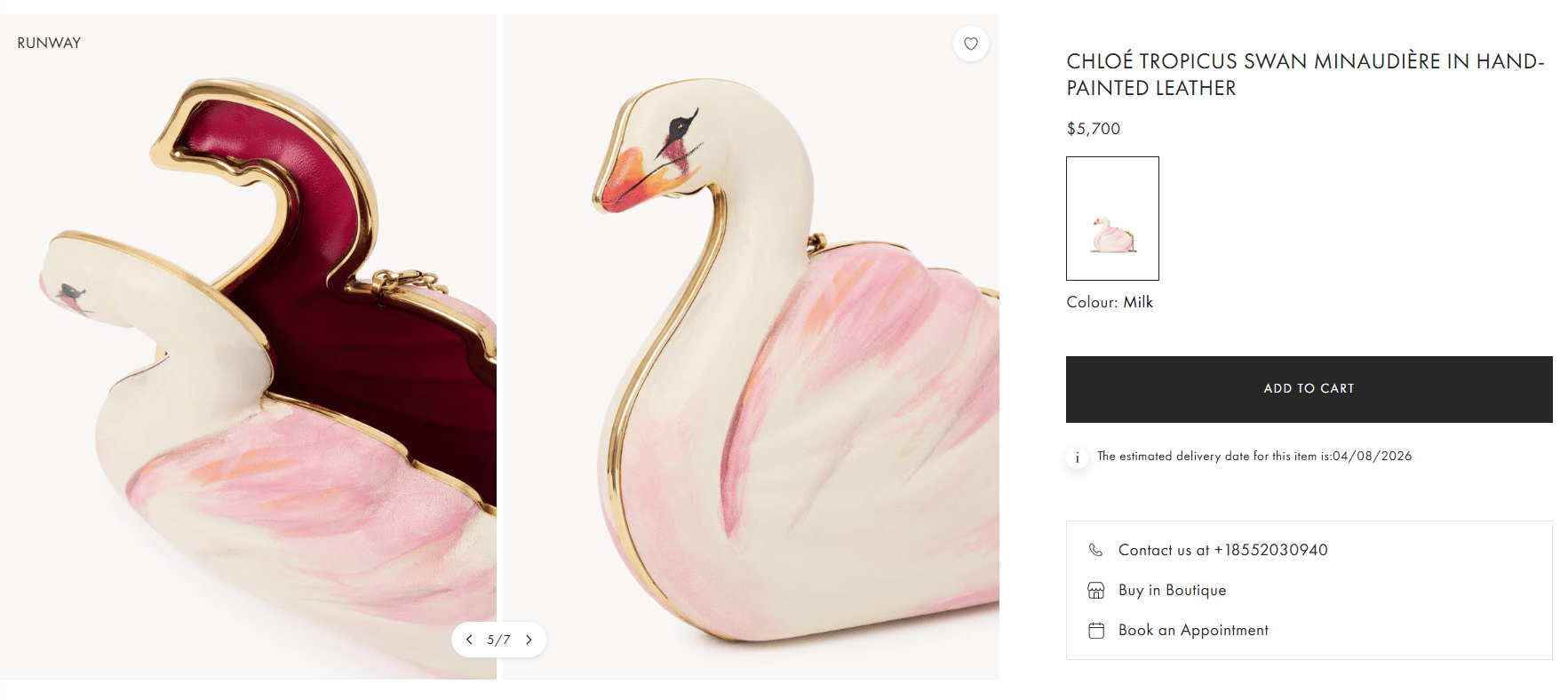Image resolution: width=1568 pixels, height=700 pixels.
Task: Click the phone icon beside Contact us
Action: pyautogui.click(x=1095, y=550)
